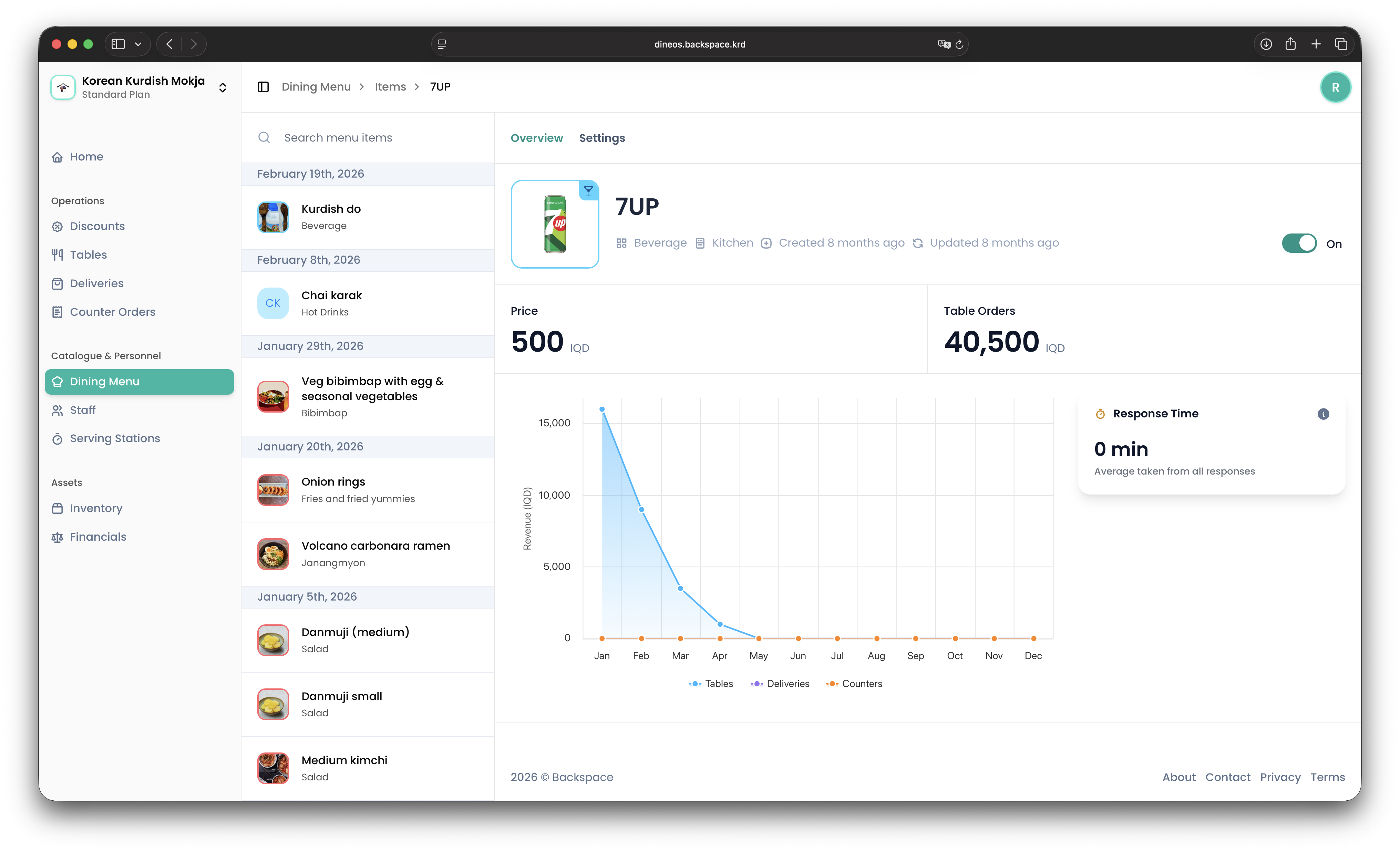Toggle Deliveries series in chart legend

780,684
